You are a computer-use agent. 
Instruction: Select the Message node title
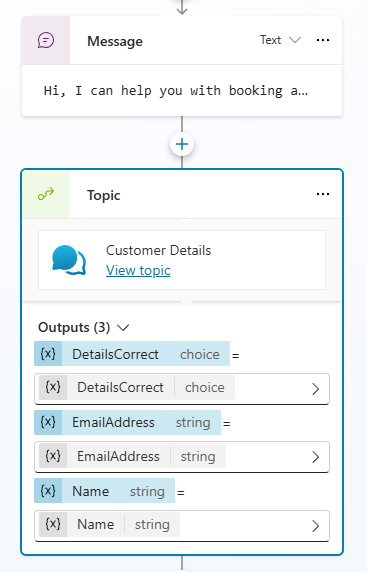(115, 41)
